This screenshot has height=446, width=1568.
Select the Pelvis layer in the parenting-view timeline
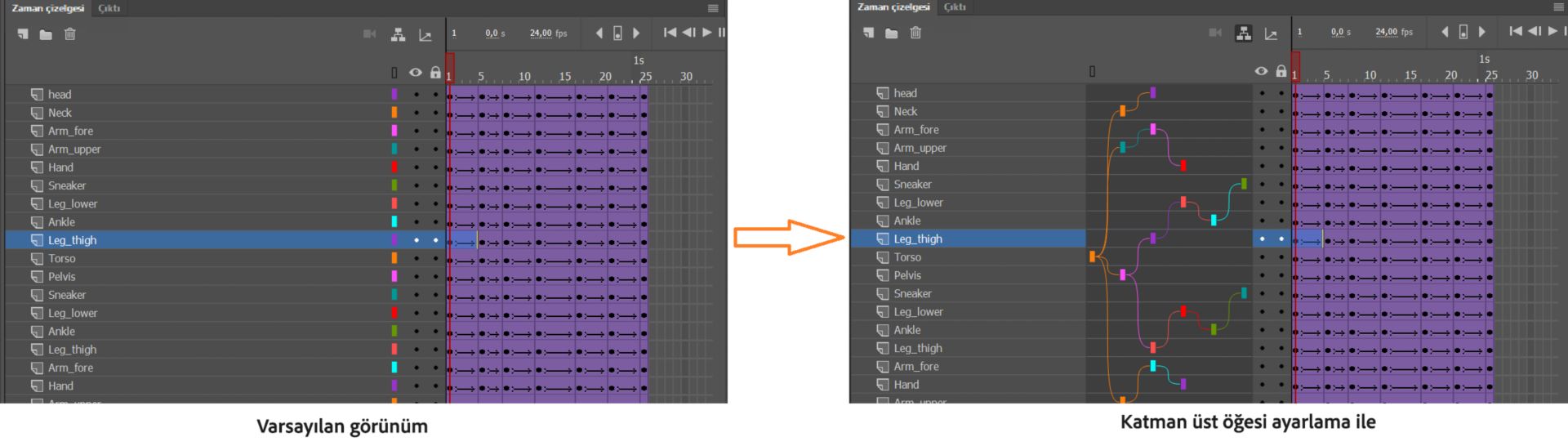point(907,275)
